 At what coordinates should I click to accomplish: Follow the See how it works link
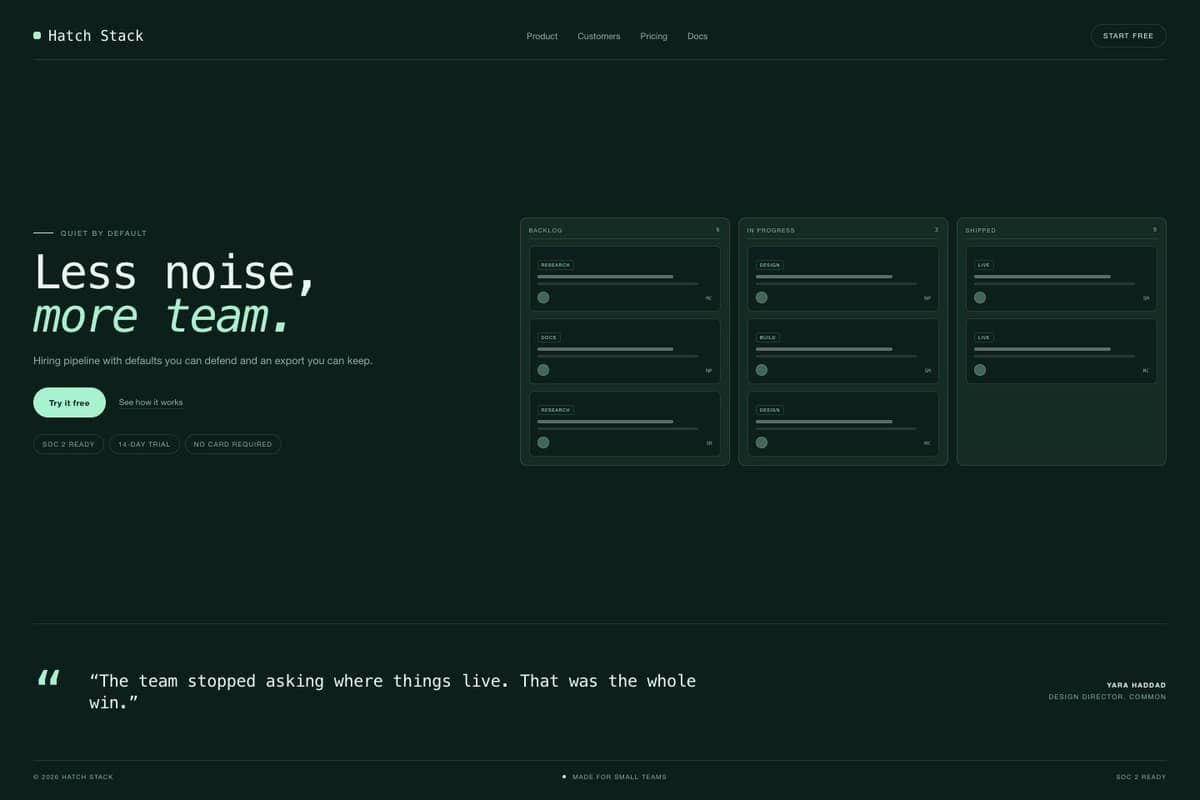151,403
